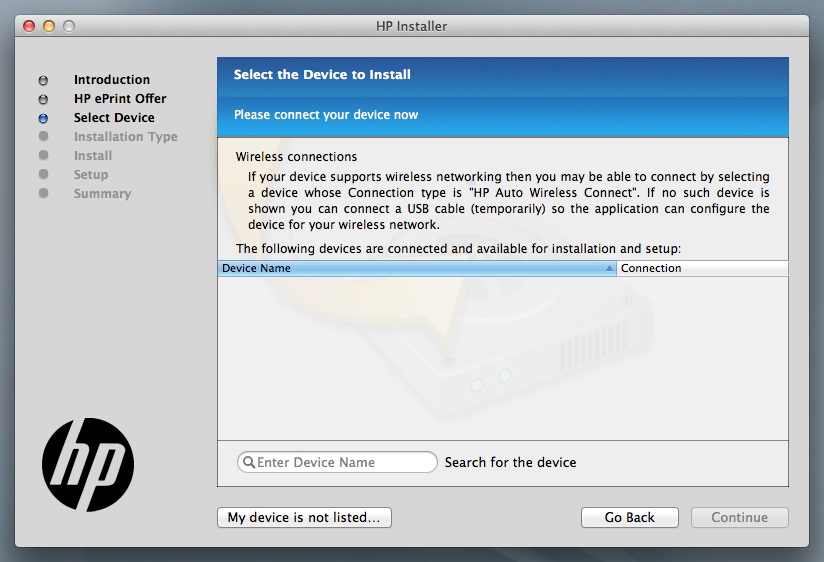
Task: Click the magnifying glass in the search field
Action: coord(247,462)
